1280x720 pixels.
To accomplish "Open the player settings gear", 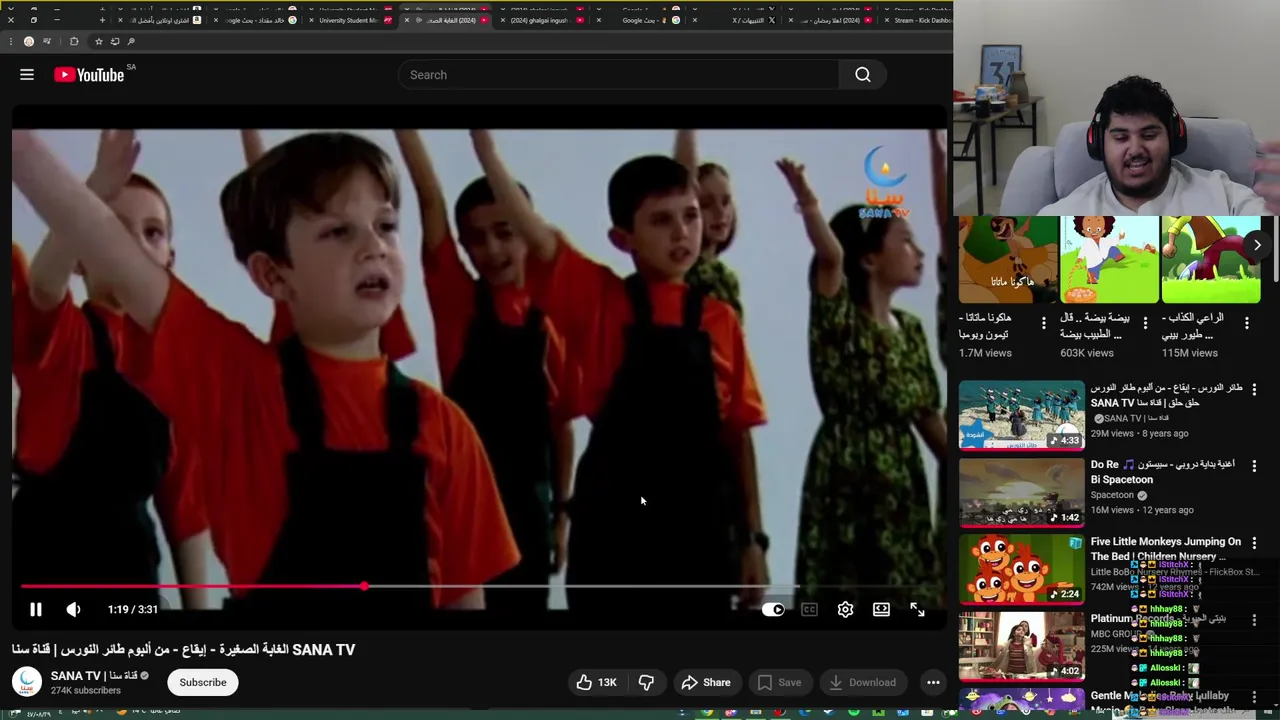I will (845, 609).
